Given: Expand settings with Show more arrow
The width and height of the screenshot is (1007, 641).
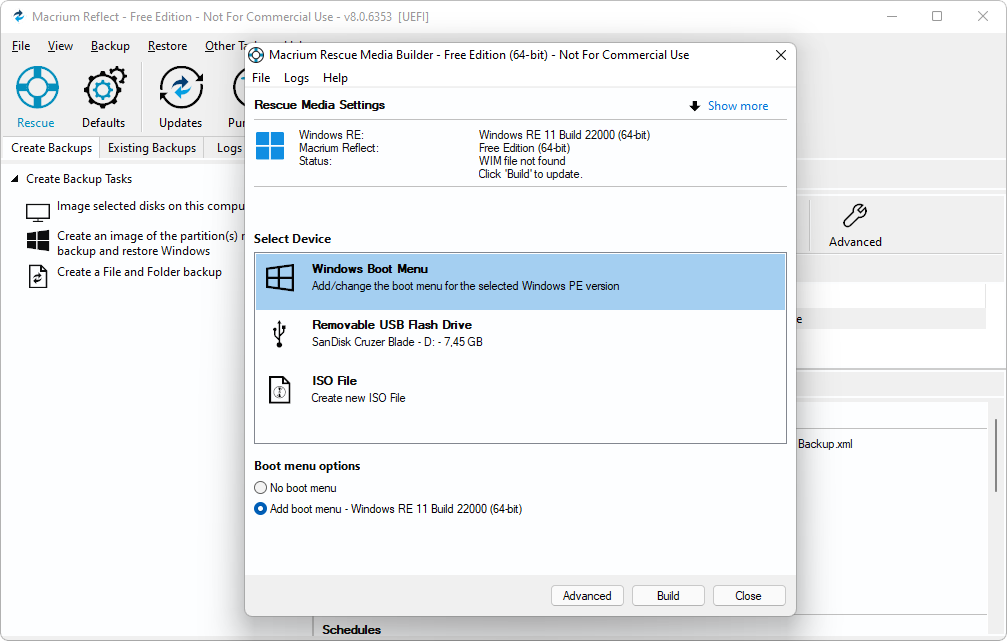Looking at the screenshot, I should pyautogui.click(x=729, y=106).
